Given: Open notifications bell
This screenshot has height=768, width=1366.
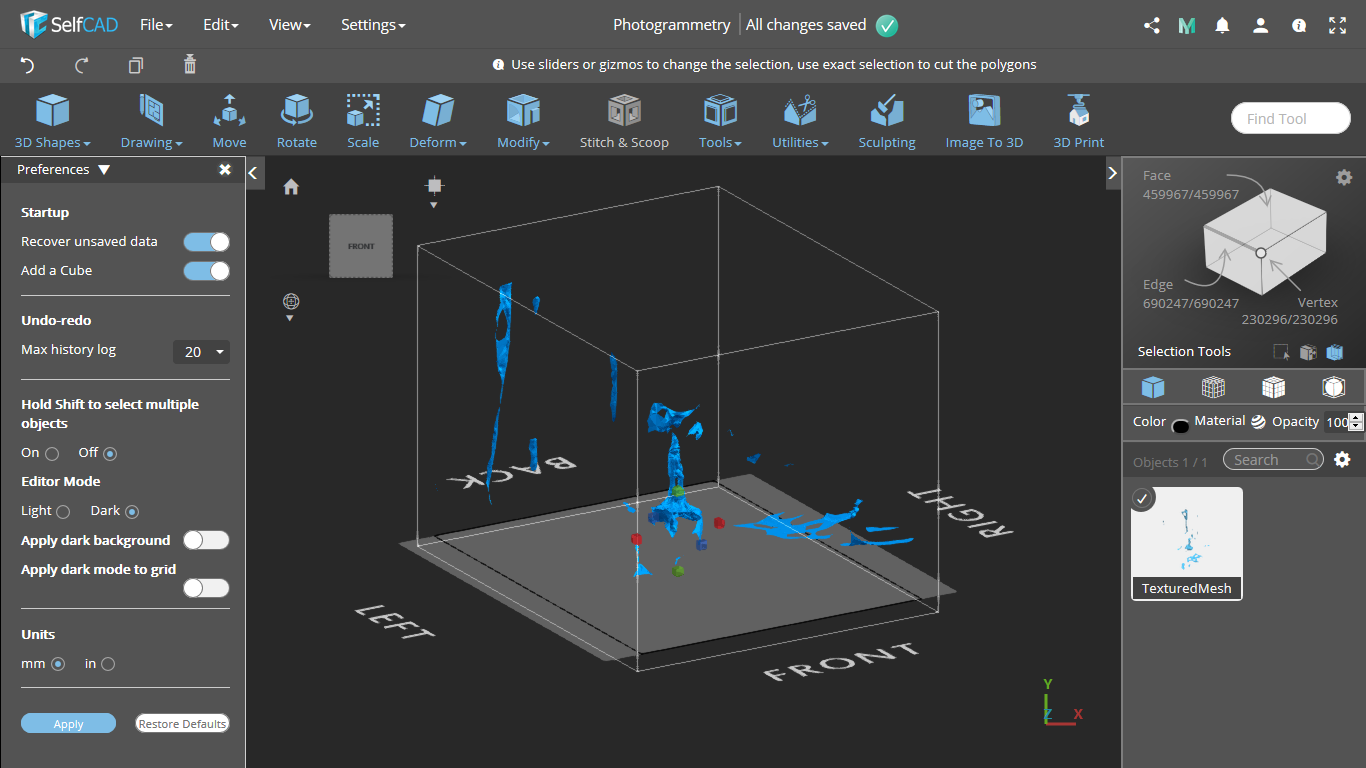Looking at the screenshot, I should pos(1222,26).
